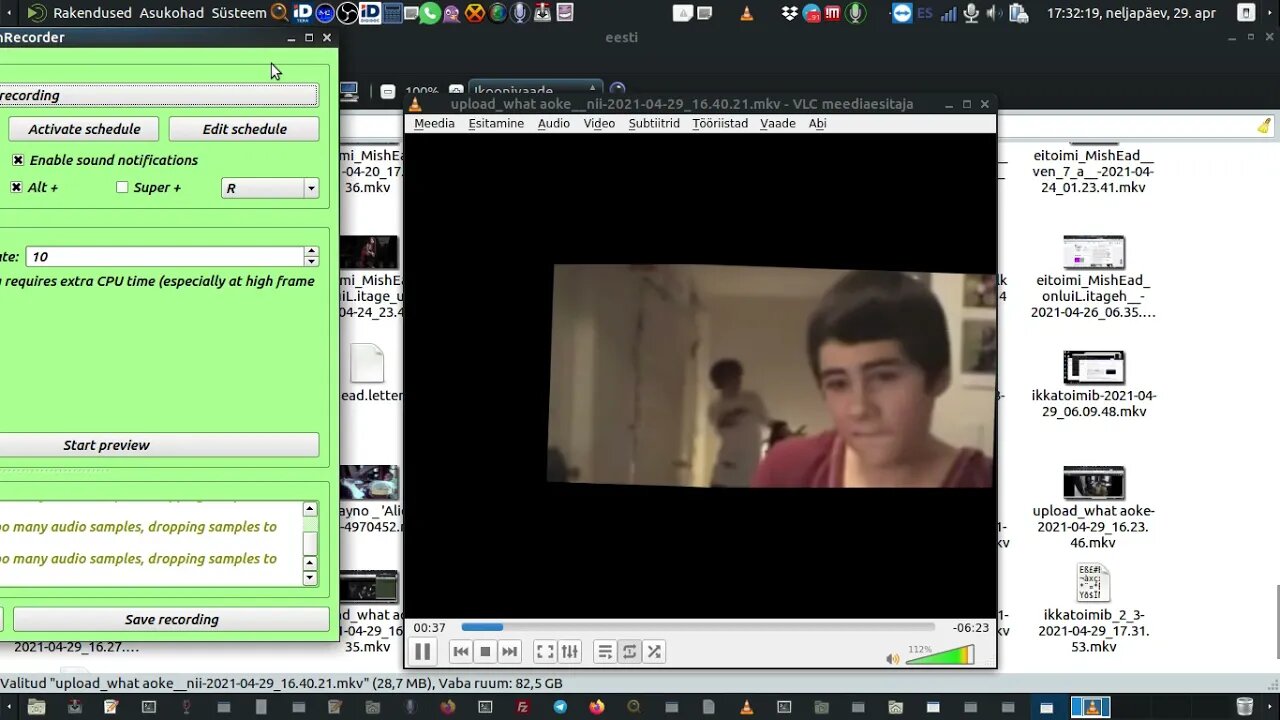Open FileZilla from the bottom taskbar
Viewport: 1280px width, 720px height.
click(x=522, y=707)
